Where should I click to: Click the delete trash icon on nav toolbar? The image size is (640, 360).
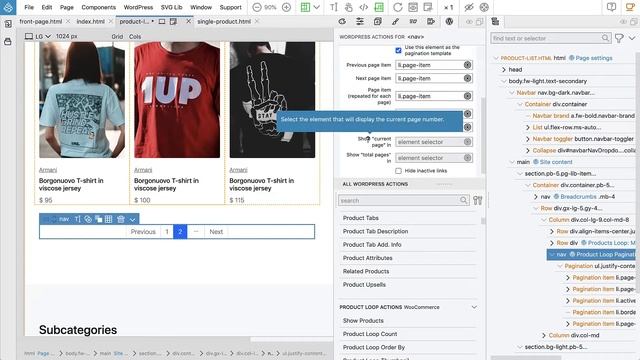[121, 219]
